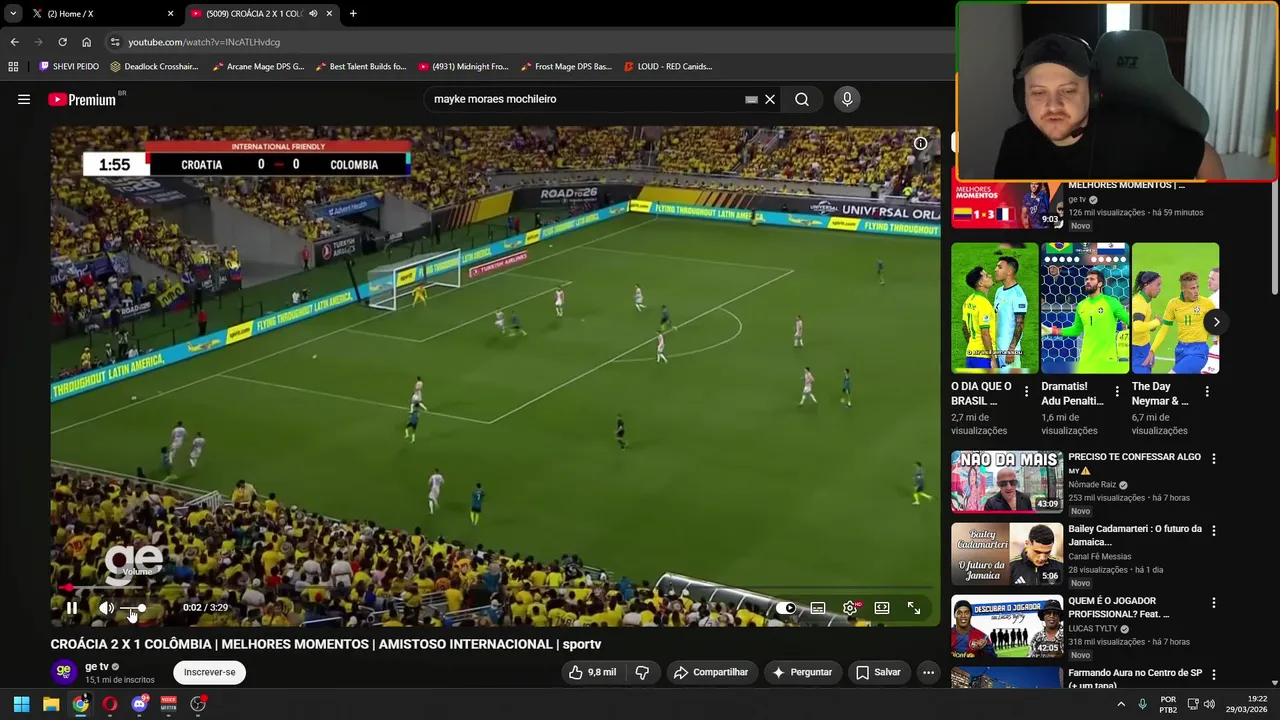Open 'SHEVI PEIDO' bookmark
Screen dimensions: 1280x720
pyautogui.click(x=69, y=66)
